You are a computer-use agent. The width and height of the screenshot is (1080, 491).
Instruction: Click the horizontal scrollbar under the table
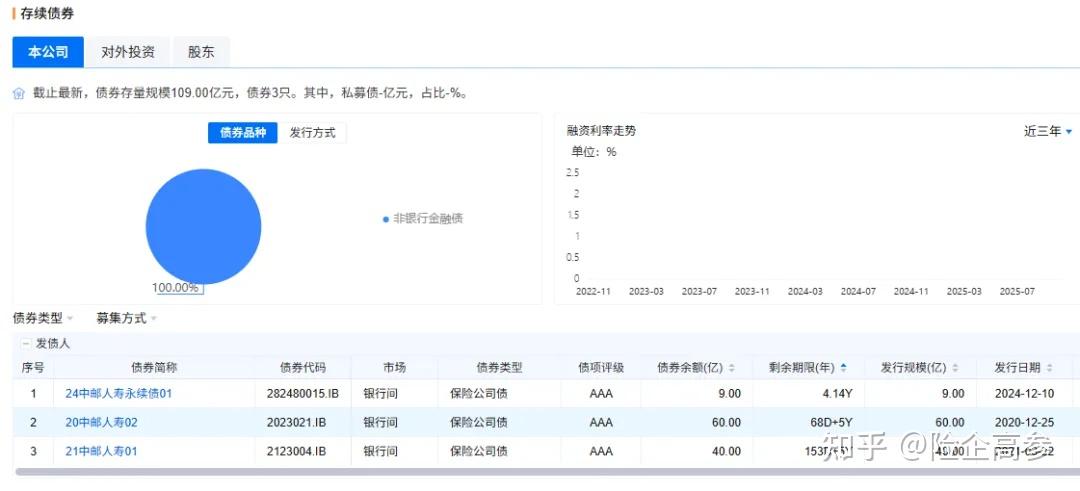[547, 472]
